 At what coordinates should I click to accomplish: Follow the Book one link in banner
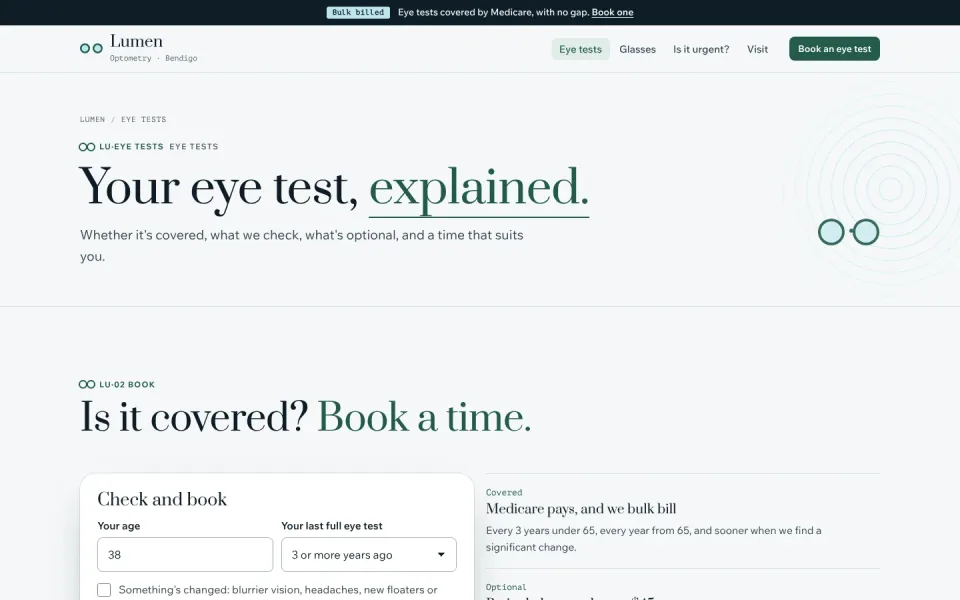point(612,12)
